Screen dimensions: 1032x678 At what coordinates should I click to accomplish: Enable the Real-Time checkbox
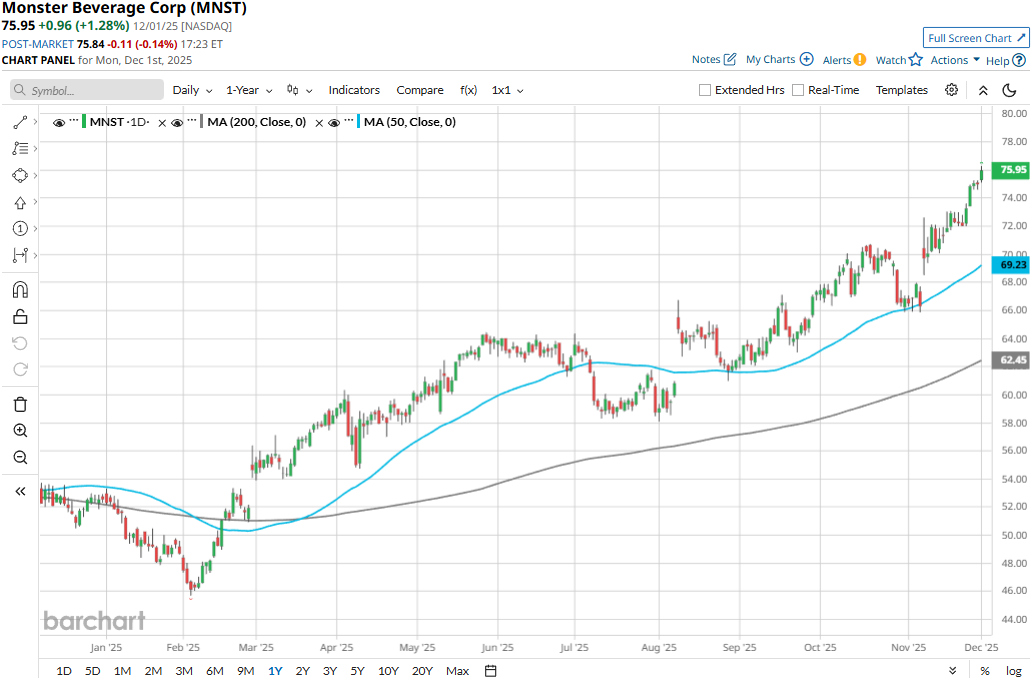(798, 90)
